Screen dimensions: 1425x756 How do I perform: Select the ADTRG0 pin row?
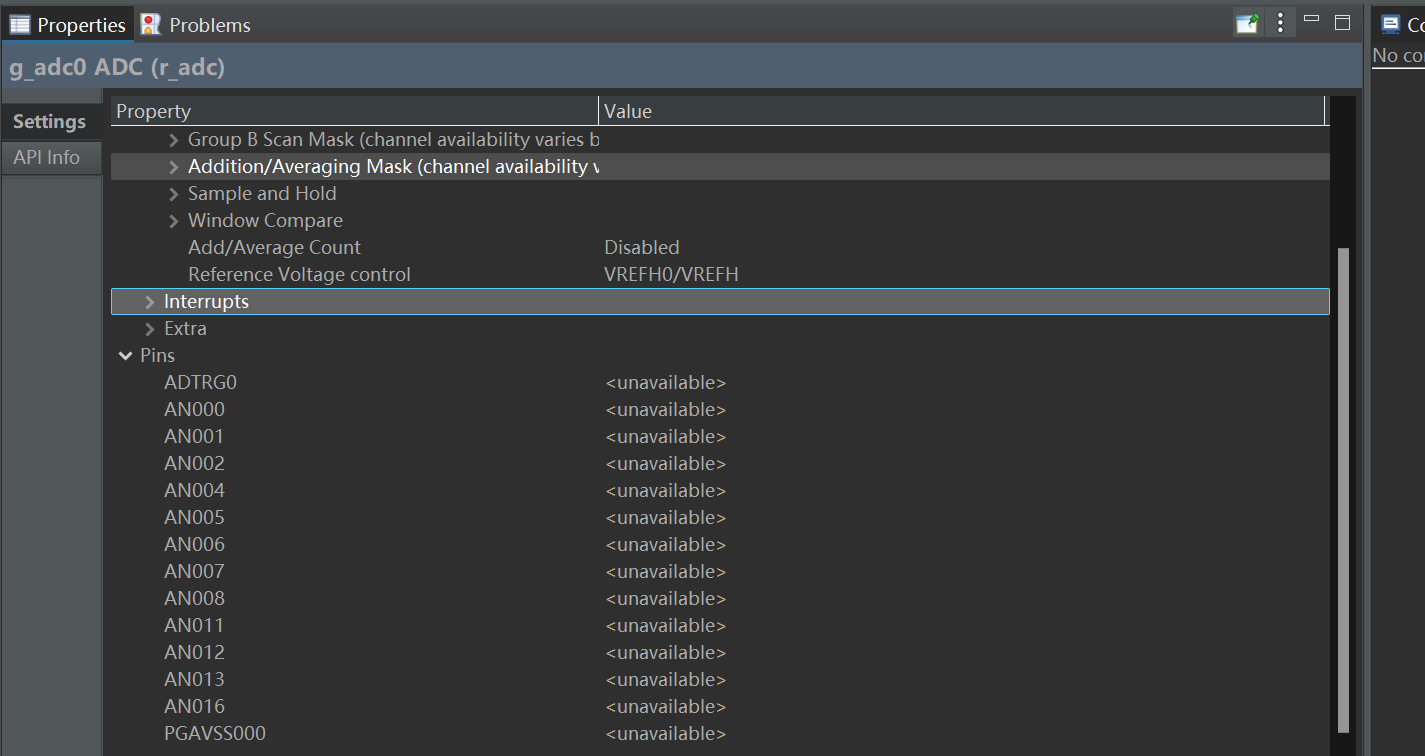(720, 383)
